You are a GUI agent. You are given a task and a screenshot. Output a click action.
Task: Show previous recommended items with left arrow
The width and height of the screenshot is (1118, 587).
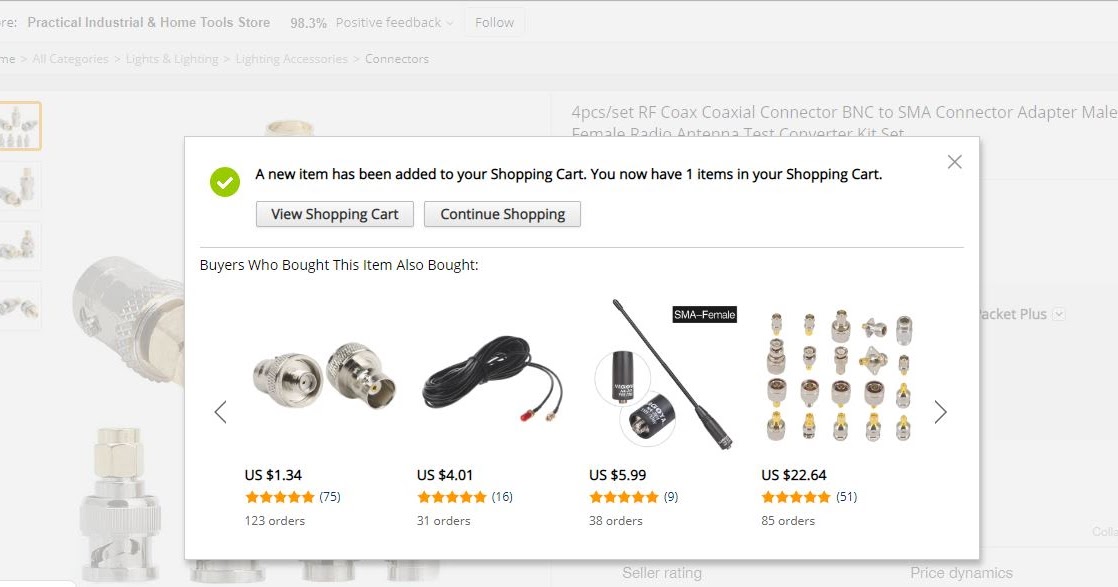point(220,412)
